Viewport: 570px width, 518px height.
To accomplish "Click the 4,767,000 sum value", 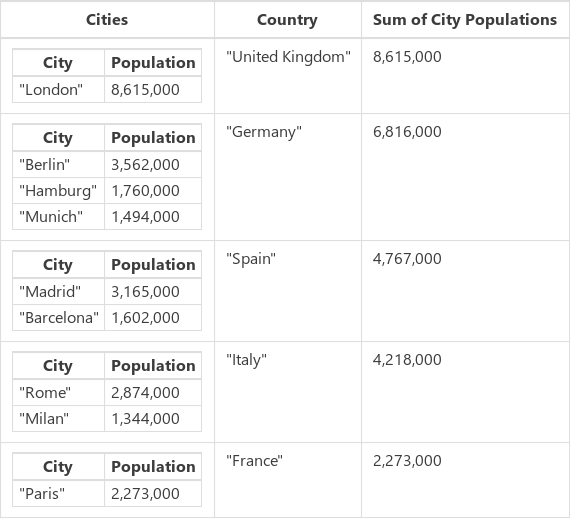I will 407,259.
